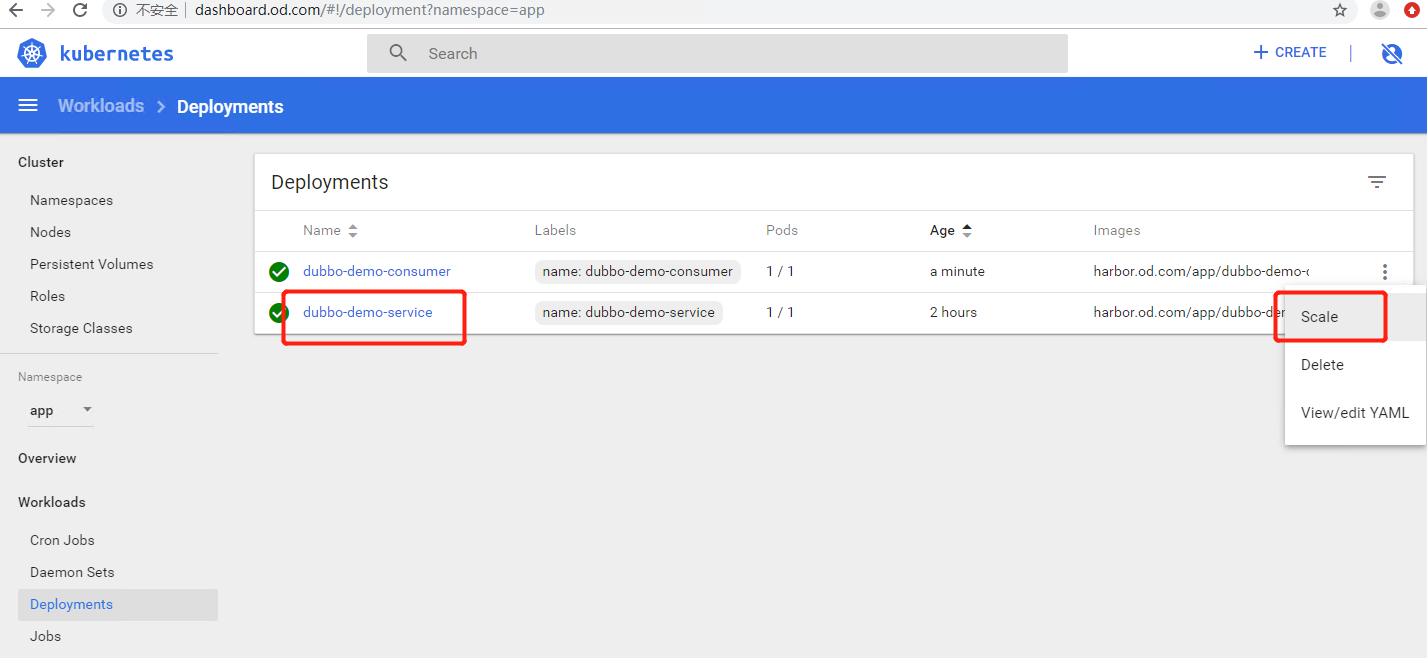The image size is (1427, 658).
Task: Select Scale from the context menu
Action: [1319, 317]
